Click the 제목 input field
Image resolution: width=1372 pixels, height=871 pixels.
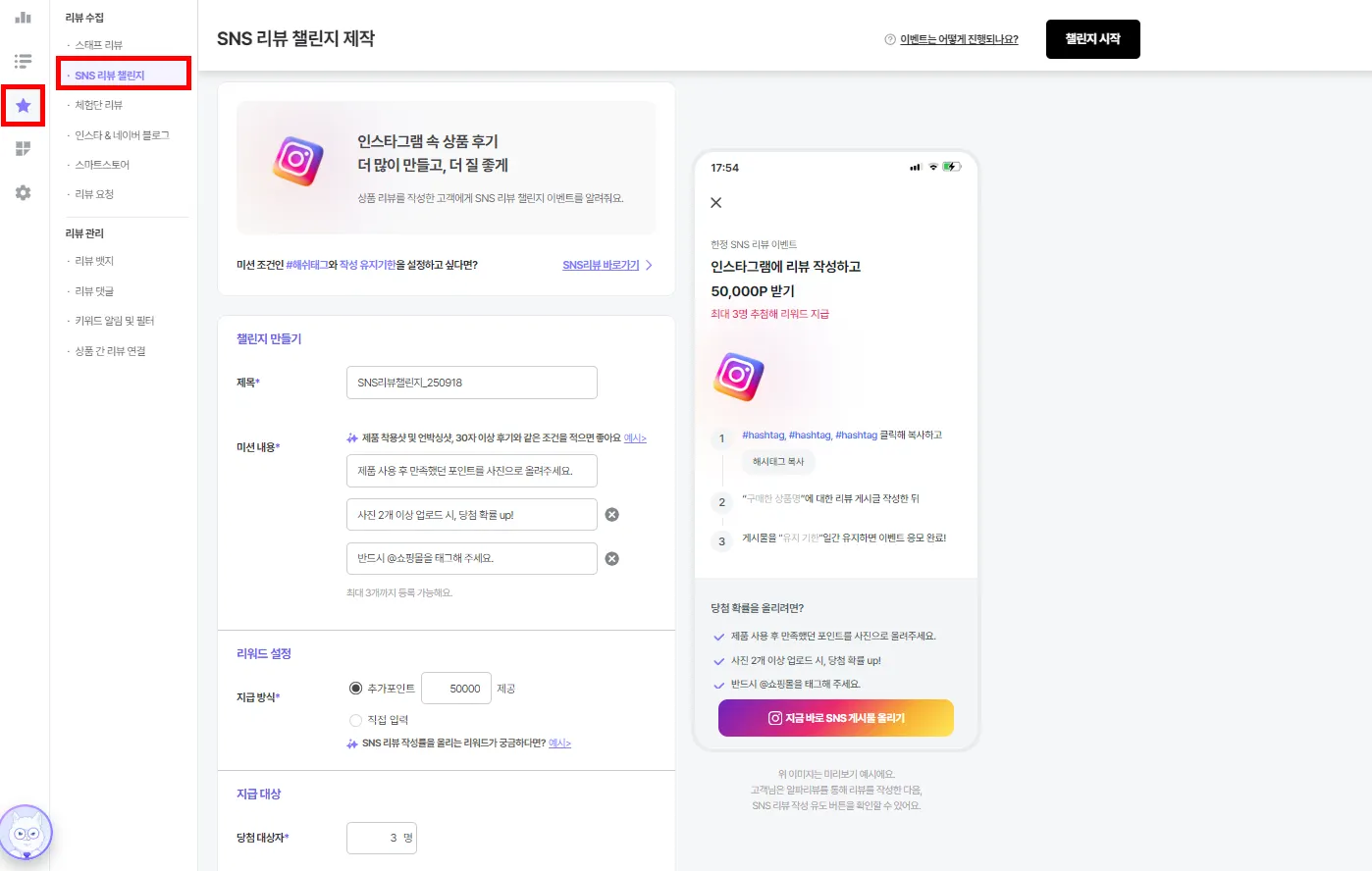pyautogui.click(x=472, y=383)
